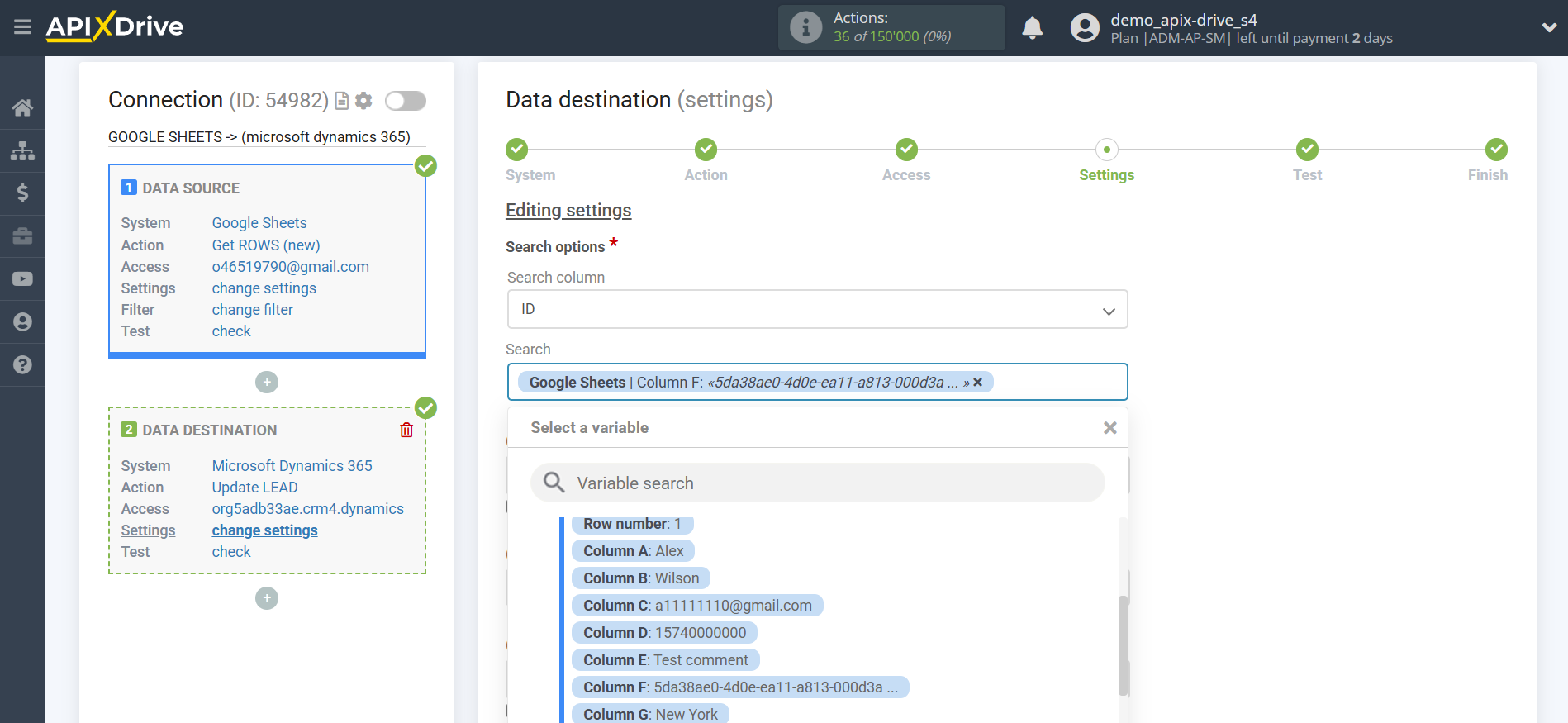Select variable Column C: a11111110@gmail.com
The height and width of the screenshot is (723, 1568).
pos(698,606)
